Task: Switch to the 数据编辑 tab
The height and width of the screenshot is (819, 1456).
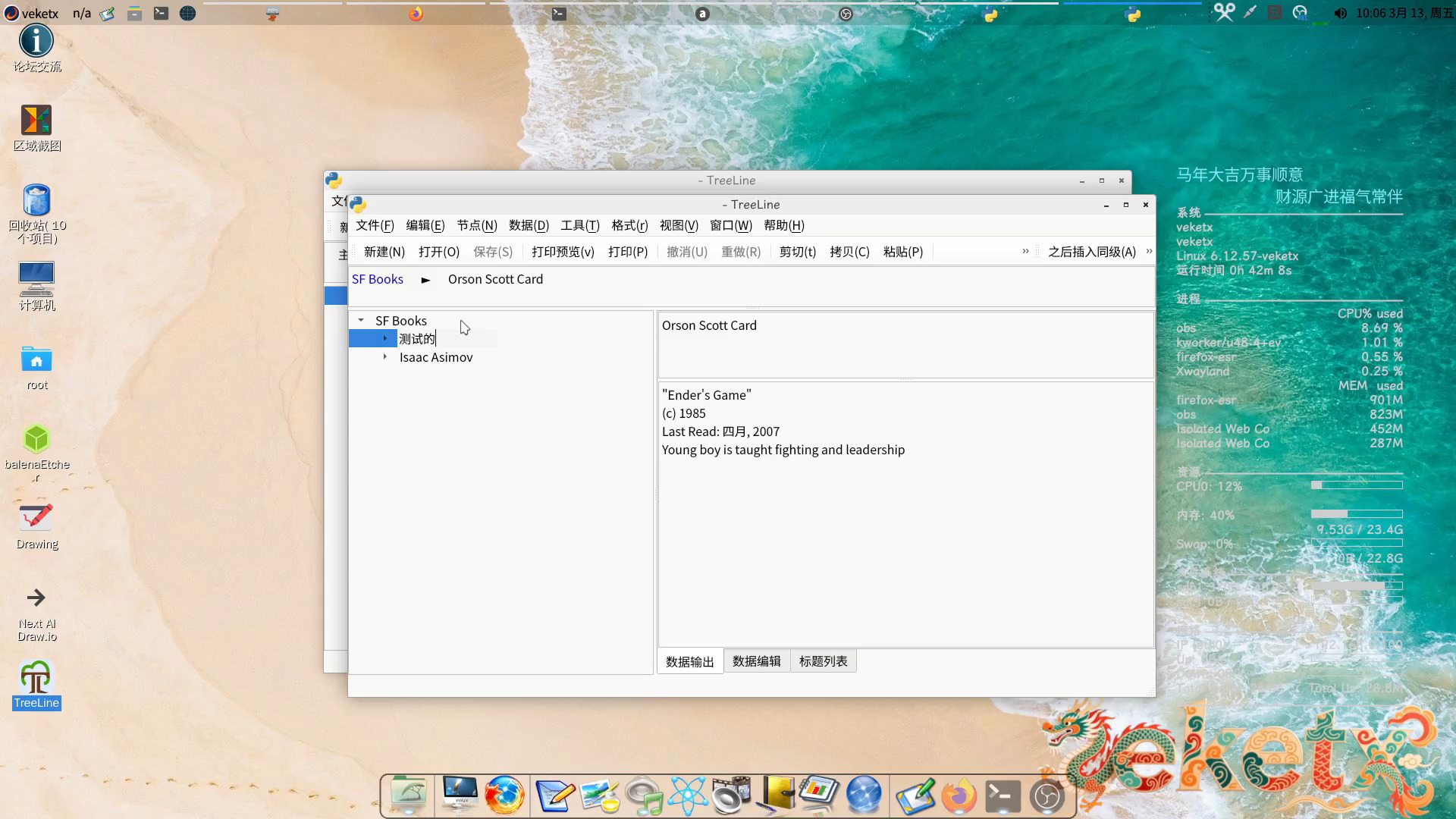Action: click(x=756, y=661)
